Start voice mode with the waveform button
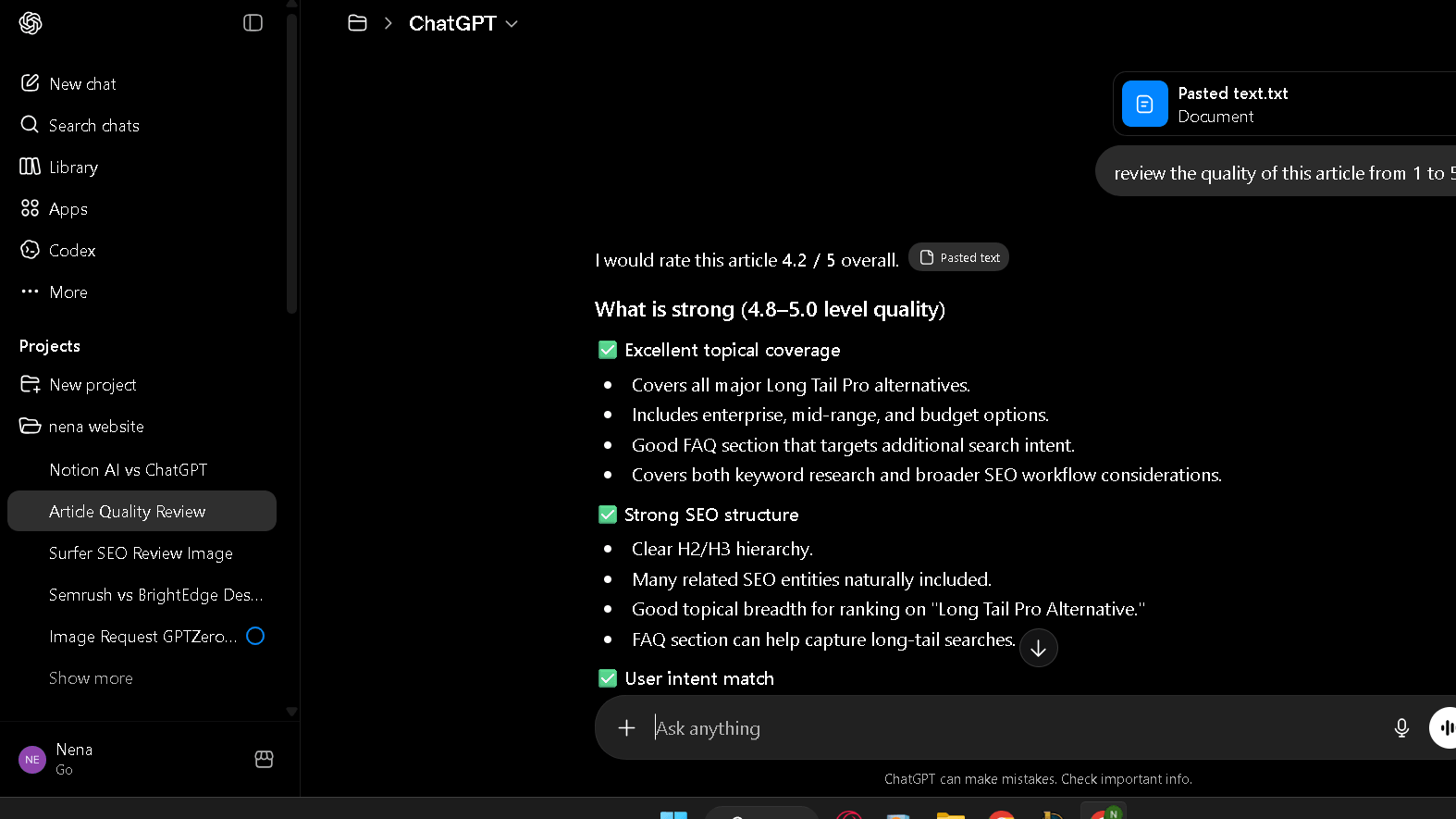The image size is (1456, 819). pos(1445,728)
